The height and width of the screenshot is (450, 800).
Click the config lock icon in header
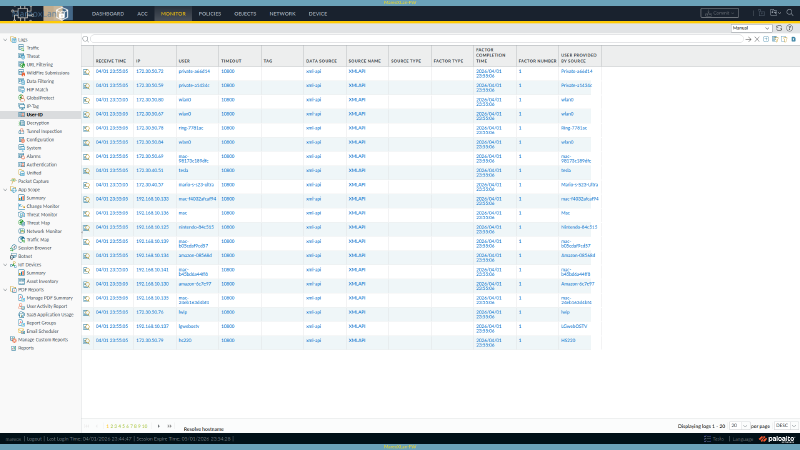click(x=761, y=13)
